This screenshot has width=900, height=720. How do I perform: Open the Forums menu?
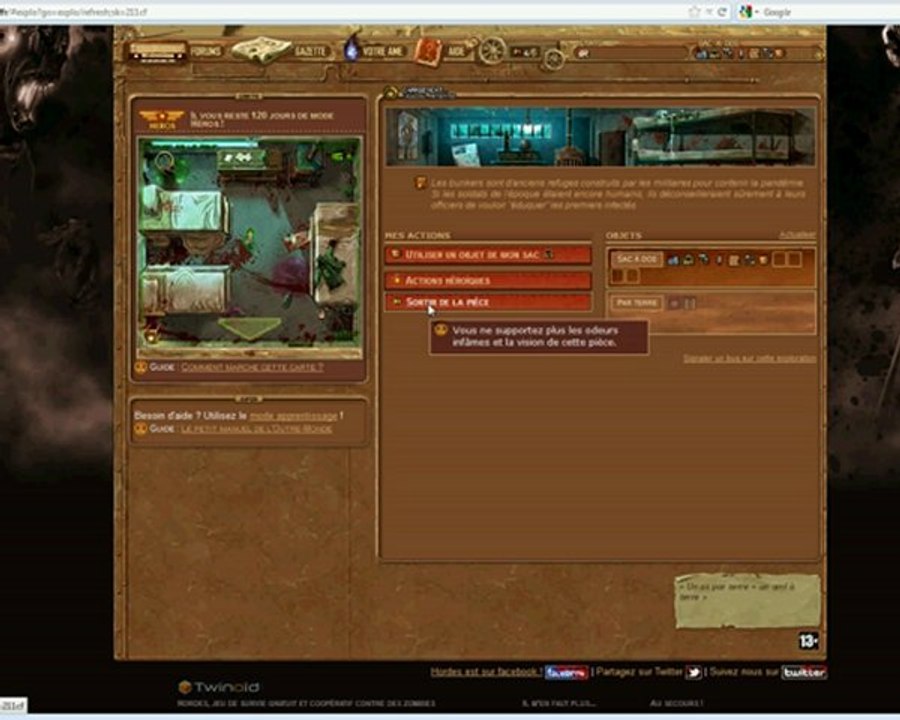coord(205,52)
